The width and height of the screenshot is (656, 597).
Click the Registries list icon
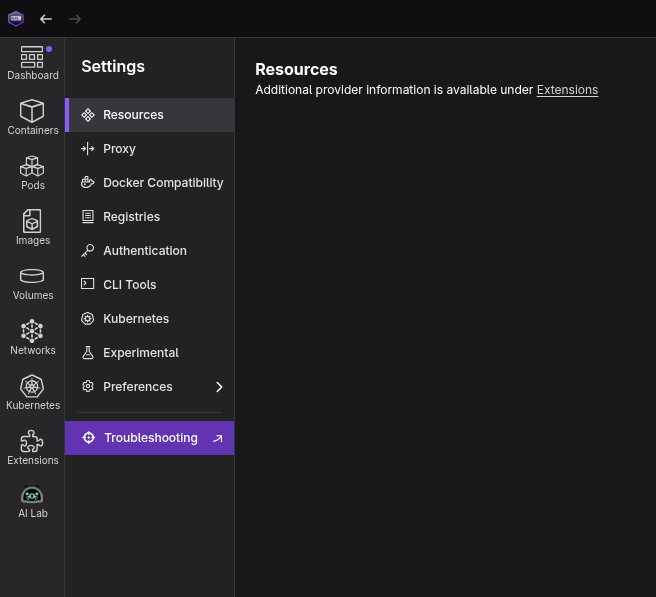point(88,217)
